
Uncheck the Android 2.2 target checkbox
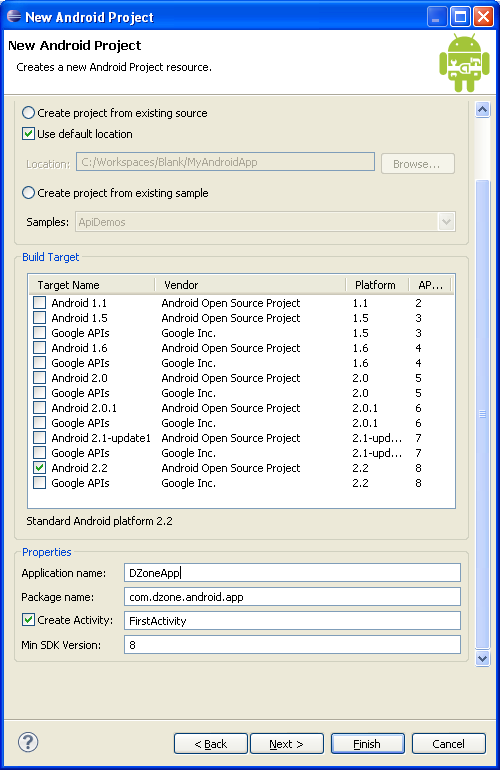[x=39, y=468]
